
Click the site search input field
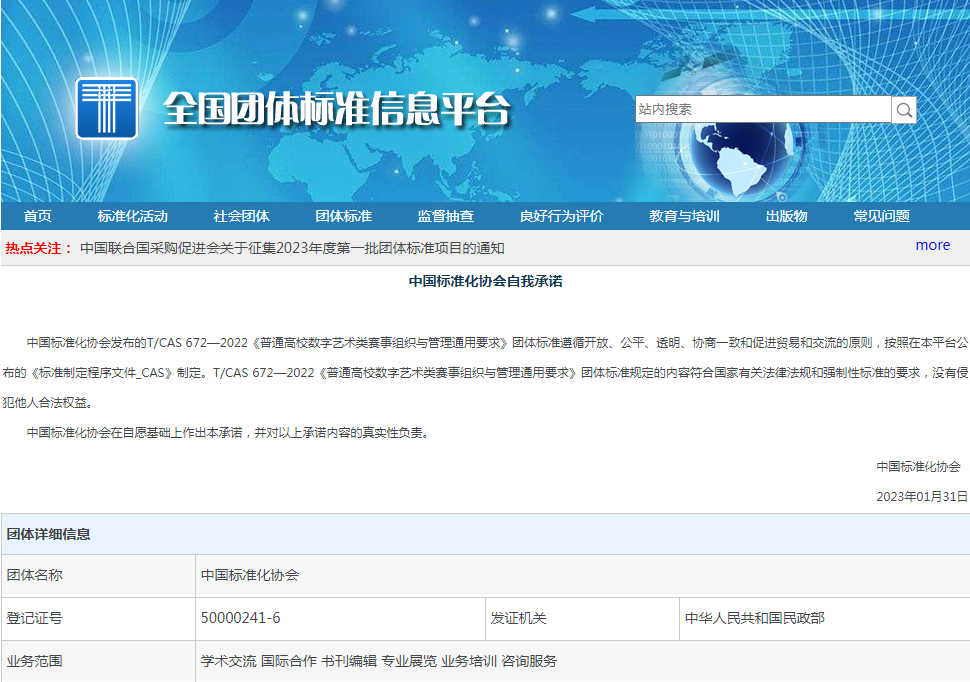coord(762,110)
